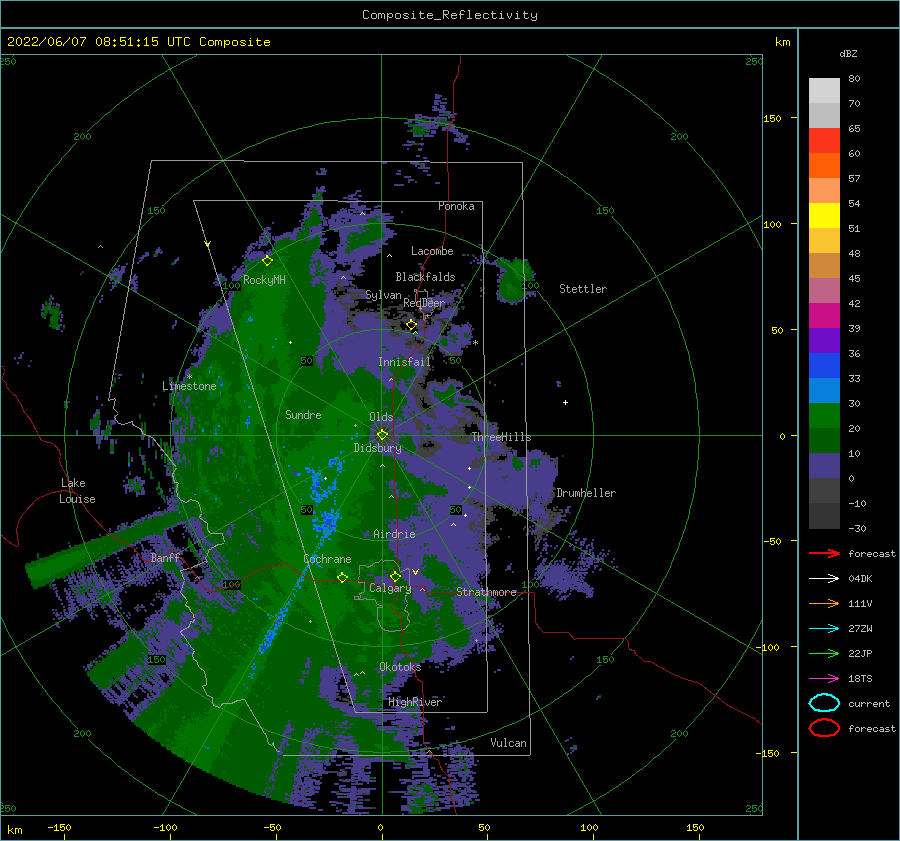The height and width of the screenshot is (841, 900).
Task: Select the 10 dBZ purple swatch
Action: coord(824,466)
